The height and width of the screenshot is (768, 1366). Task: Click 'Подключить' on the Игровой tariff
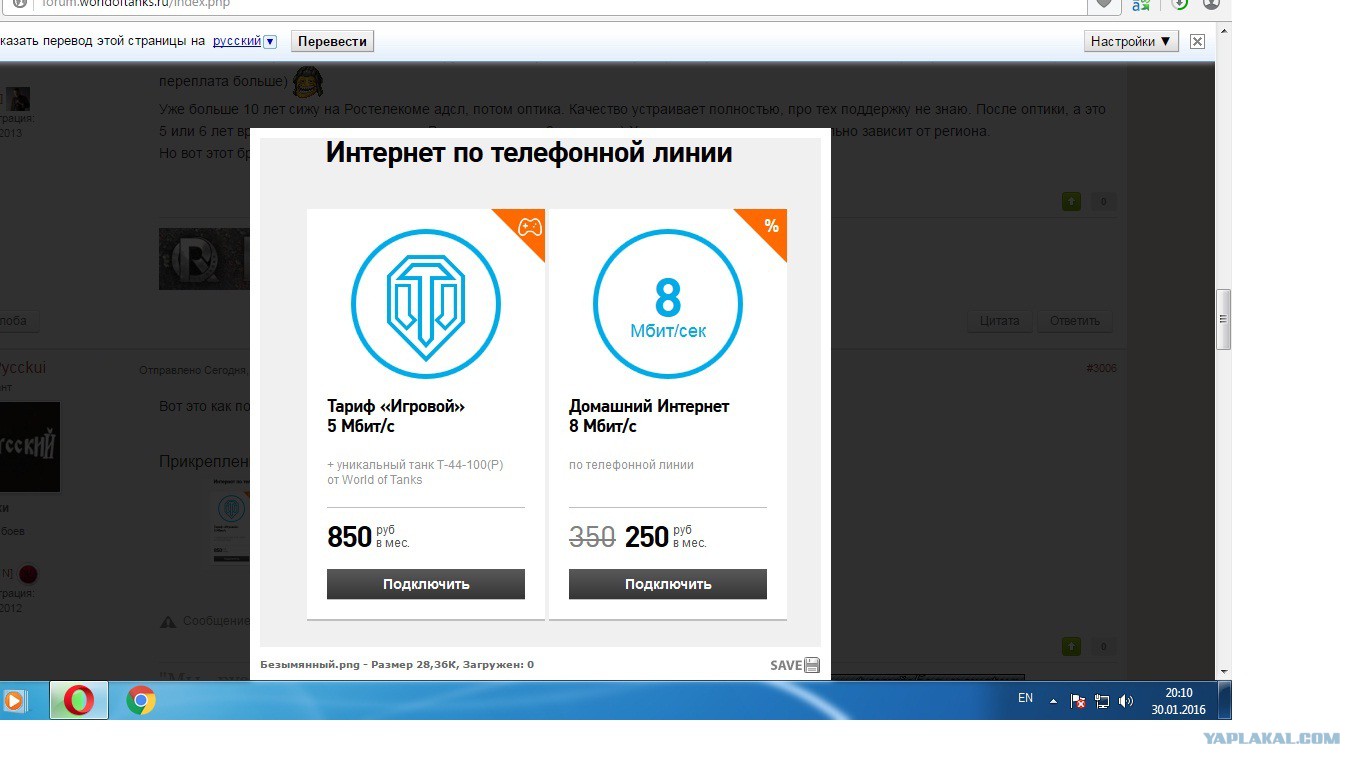pyautogui.click(x=426, y=584)
